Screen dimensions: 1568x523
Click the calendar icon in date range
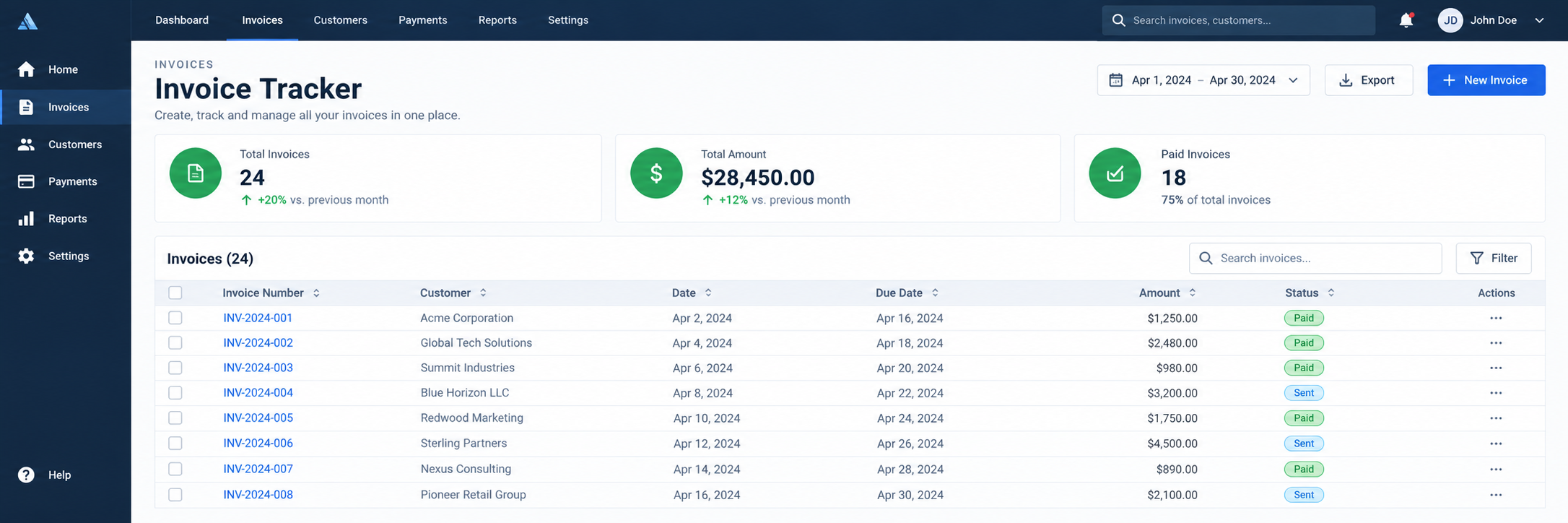click(1115, 80)
